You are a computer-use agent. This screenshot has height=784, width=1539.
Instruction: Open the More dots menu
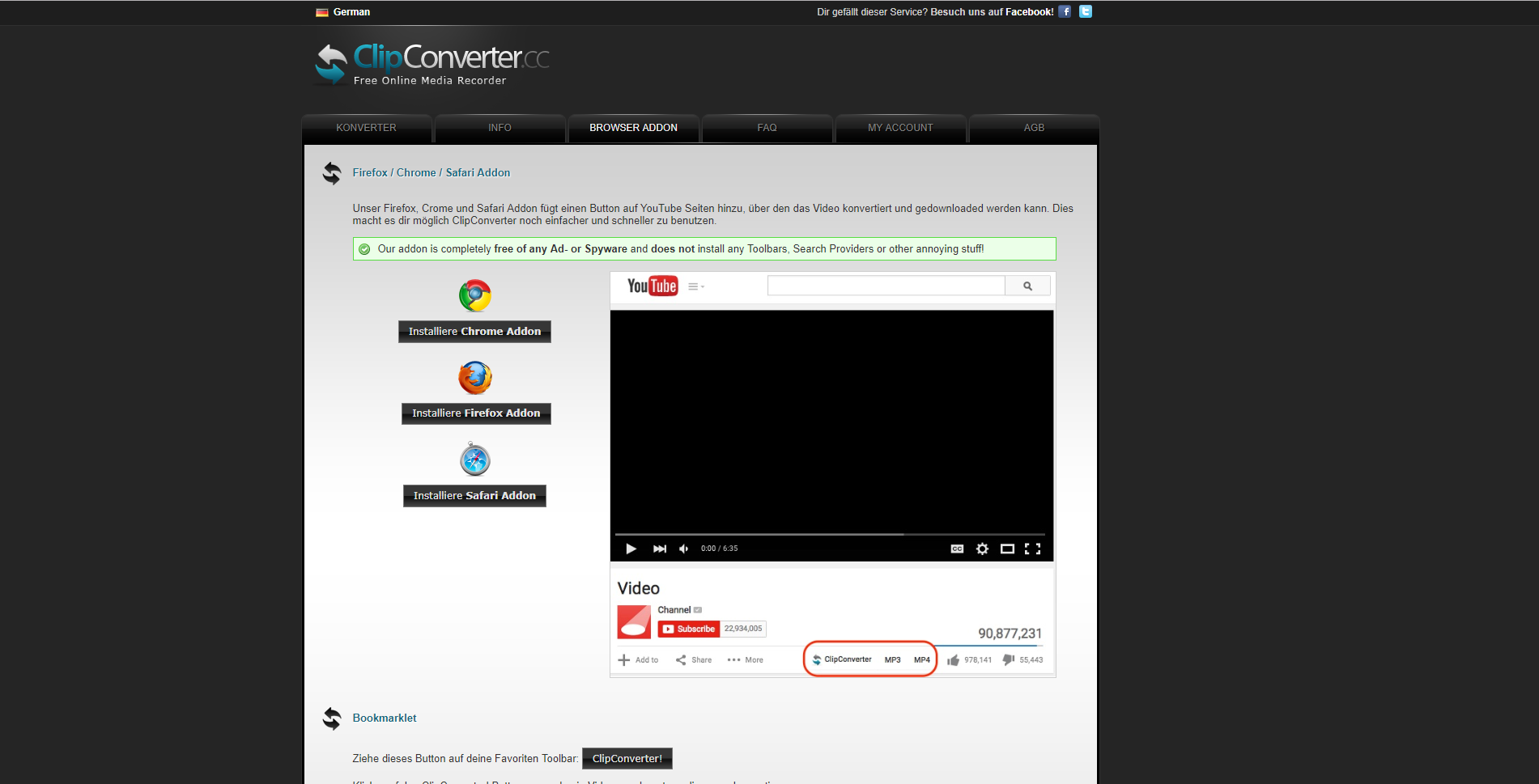click(733, 660)
